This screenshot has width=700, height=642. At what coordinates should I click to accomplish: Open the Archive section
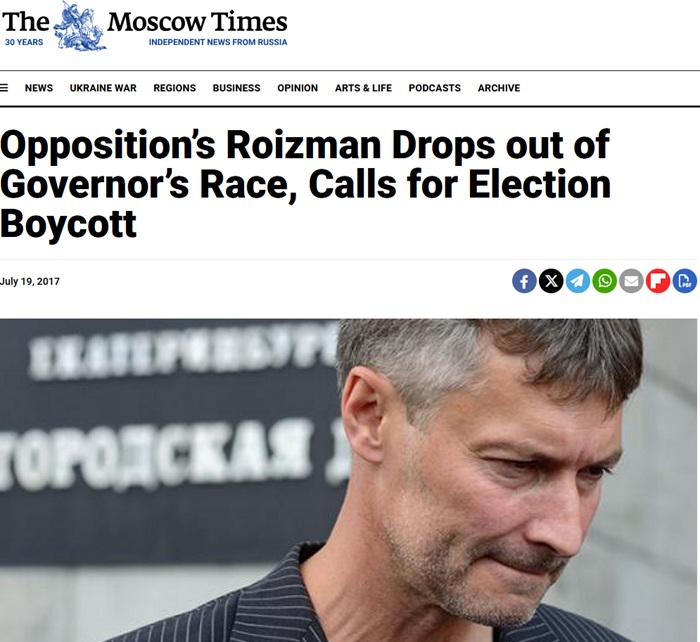pyautogui.click(x=498, y=88)
